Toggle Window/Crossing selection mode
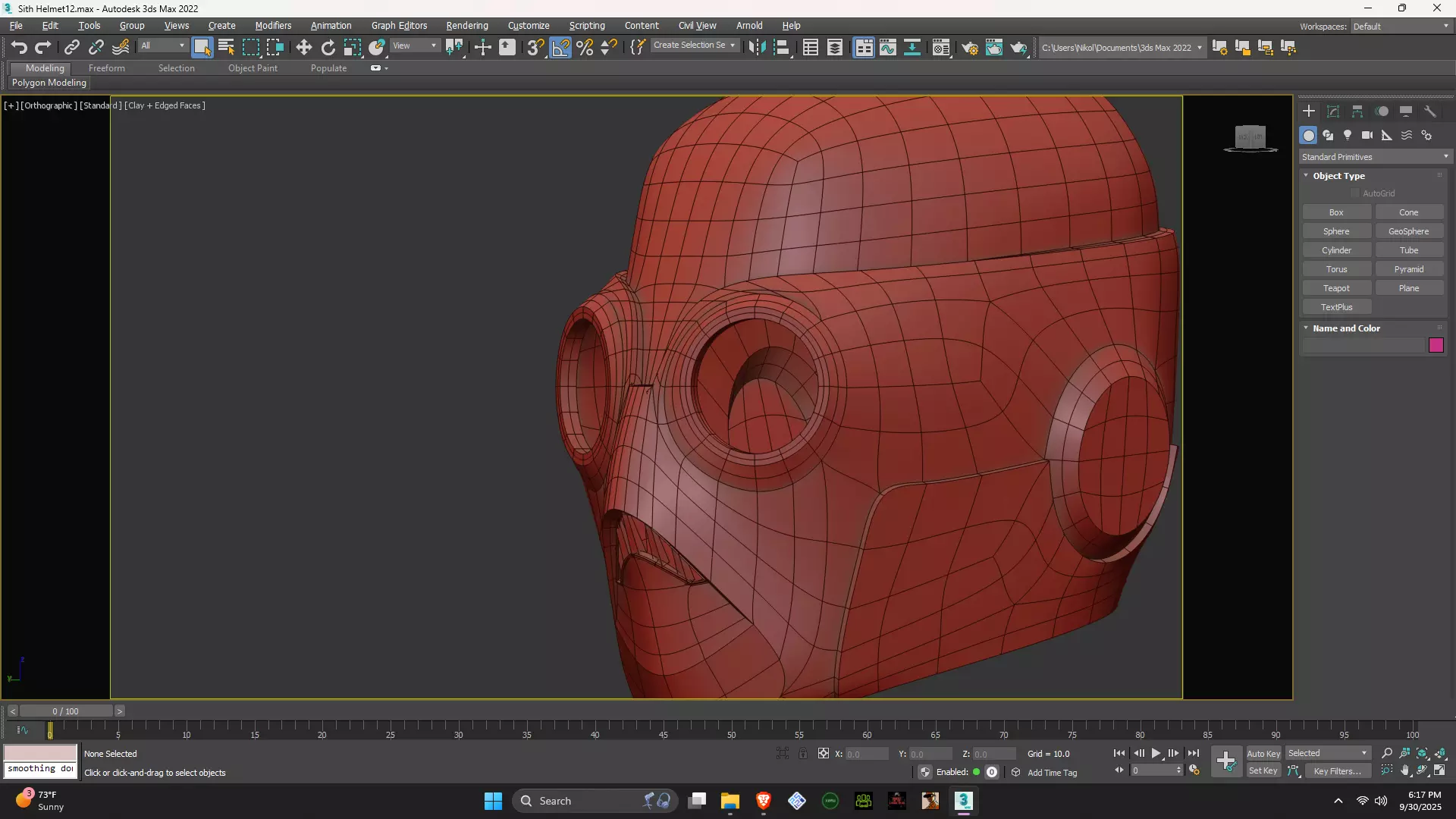1456x819 pixels. point(275,47)
